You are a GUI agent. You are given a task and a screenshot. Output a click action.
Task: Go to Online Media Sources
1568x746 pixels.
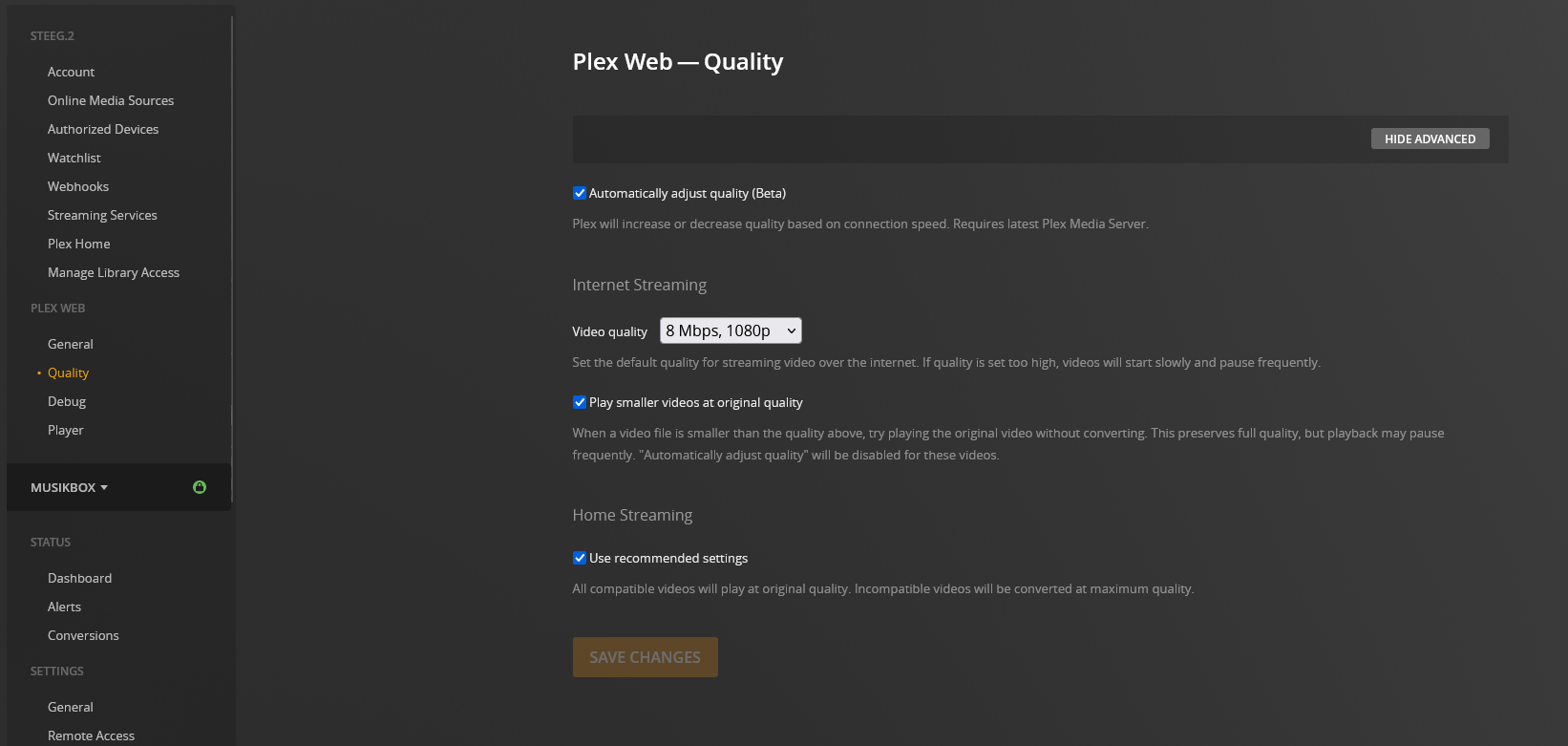[111, 100]
